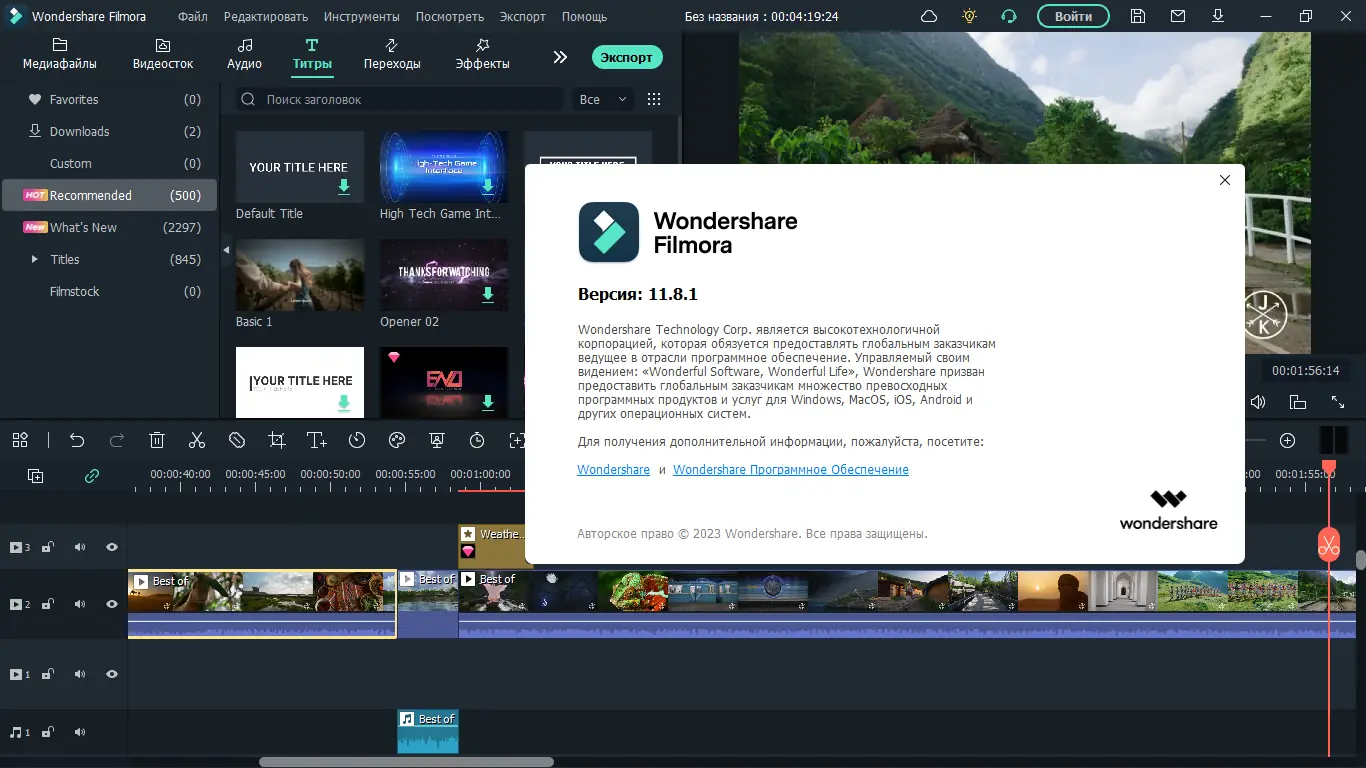Image resolution: width=1366 pixels, height=768 pixels.
Task: Adjust the timeline zoom slider
Action: [1256, 440]
